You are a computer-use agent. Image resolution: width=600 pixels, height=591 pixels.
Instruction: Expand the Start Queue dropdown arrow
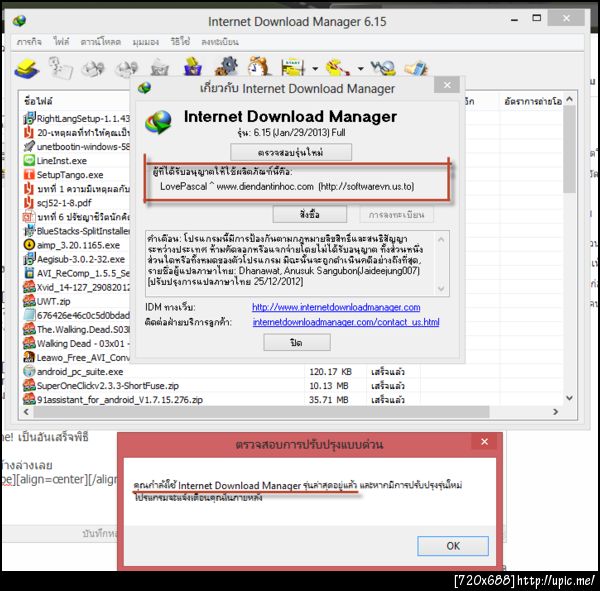pyautogui.click(x=315, y=69)
